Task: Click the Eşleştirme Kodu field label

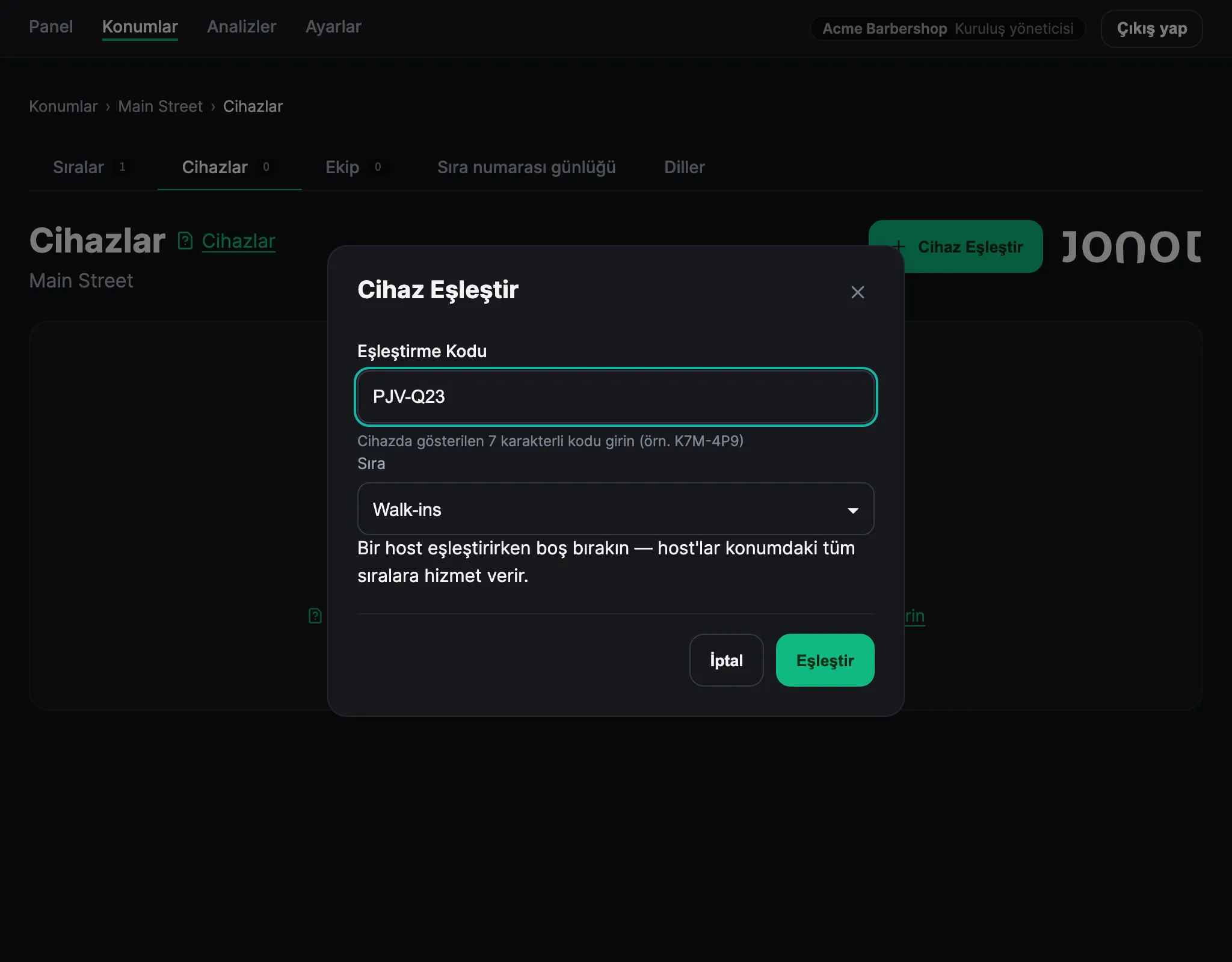Action: pyautogui.click(x=422, y=351)
